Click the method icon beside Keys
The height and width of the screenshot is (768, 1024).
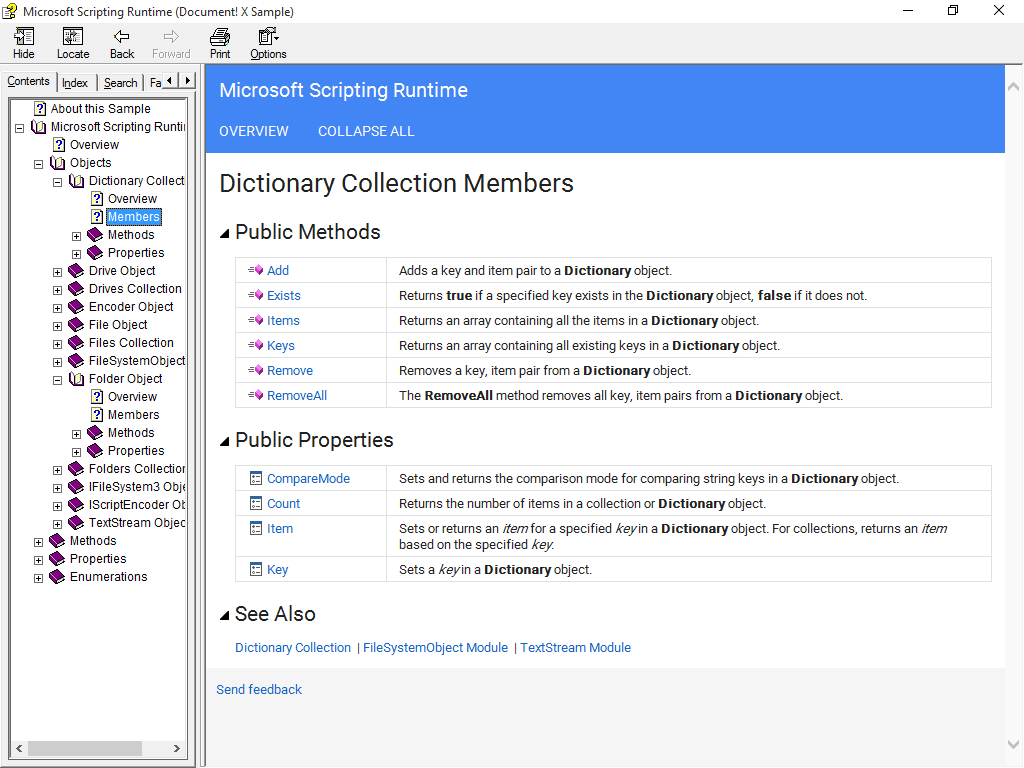(255, 345)
